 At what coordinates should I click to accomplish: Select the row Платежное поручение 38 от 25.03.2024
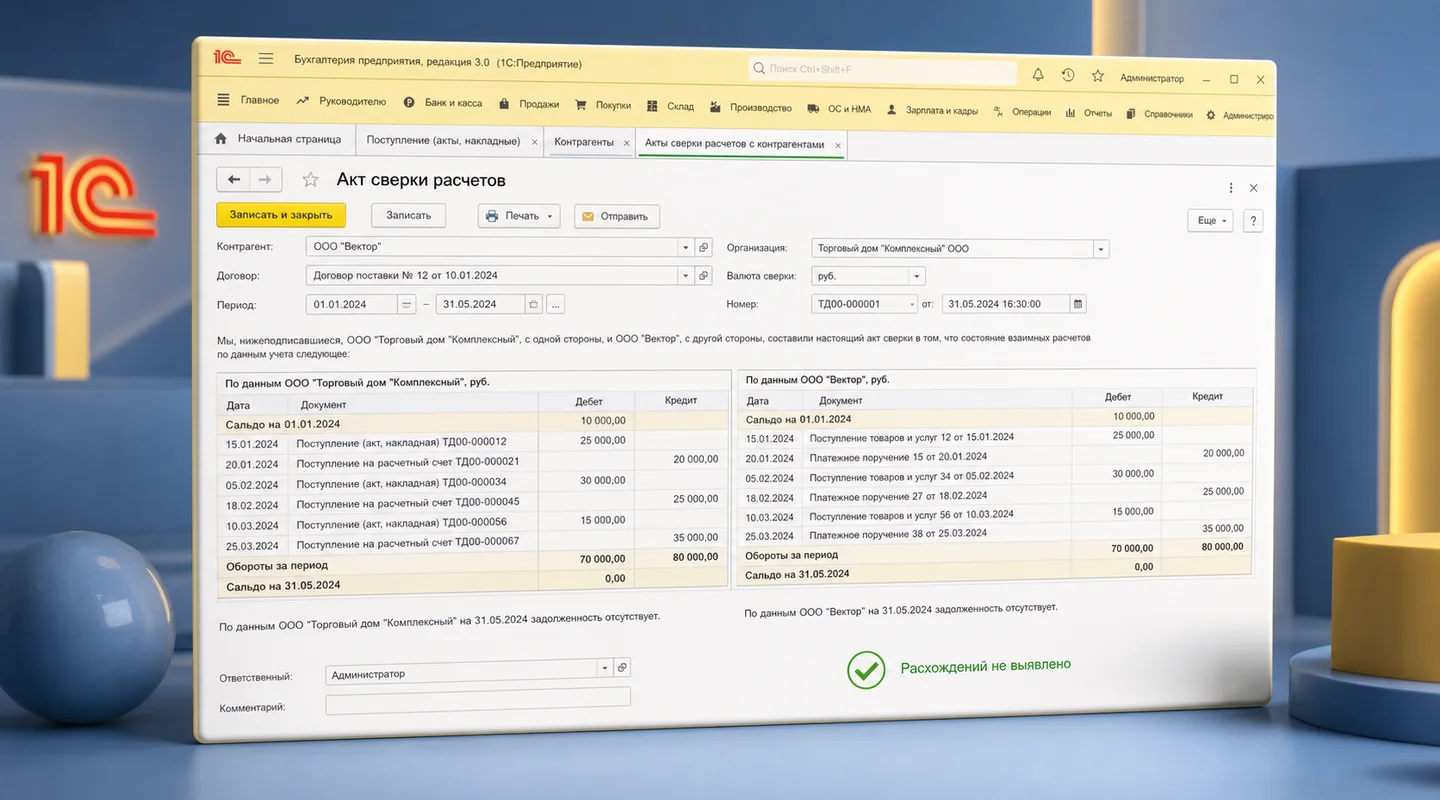click(995, 534)
